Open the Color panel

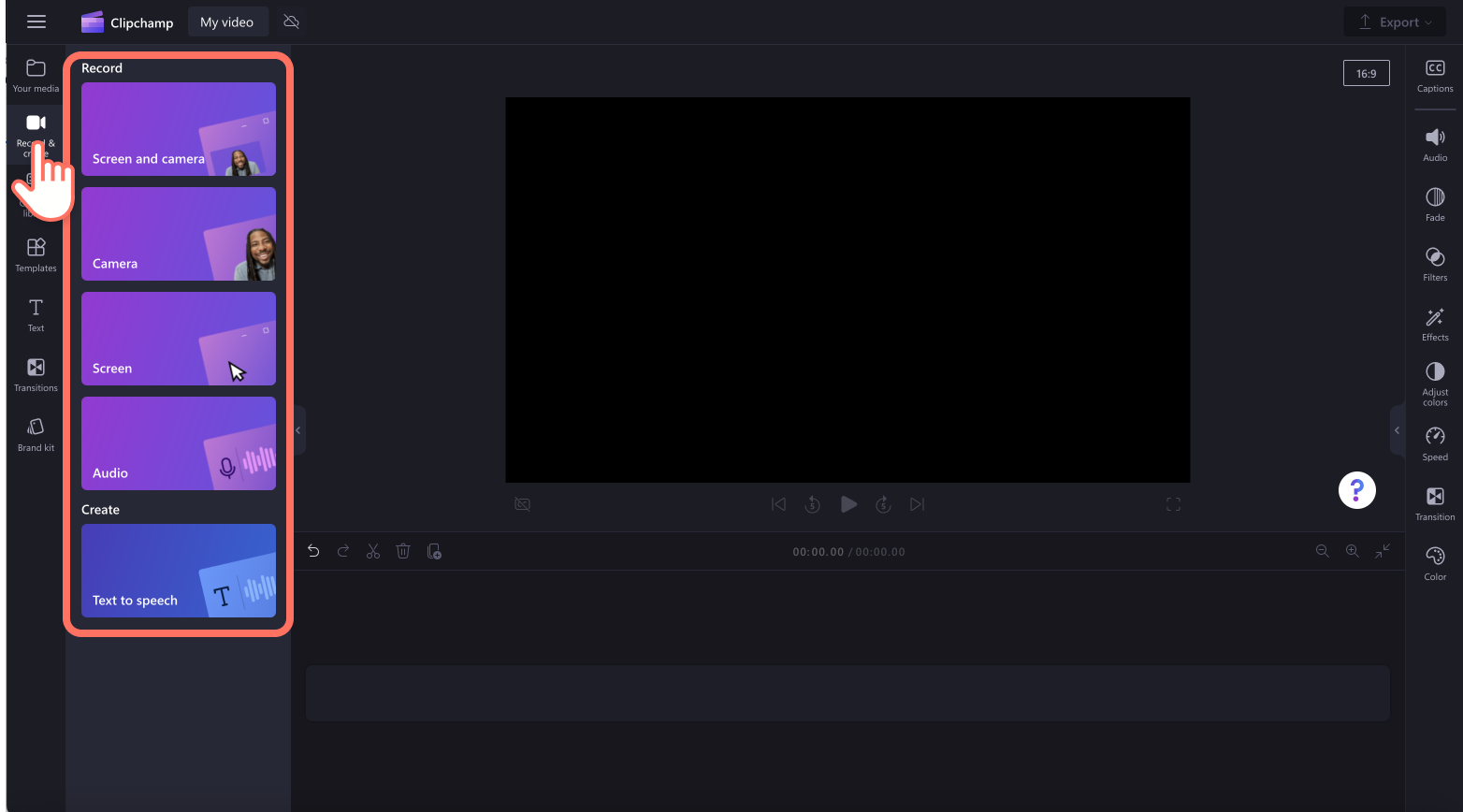pos(1435,564)
